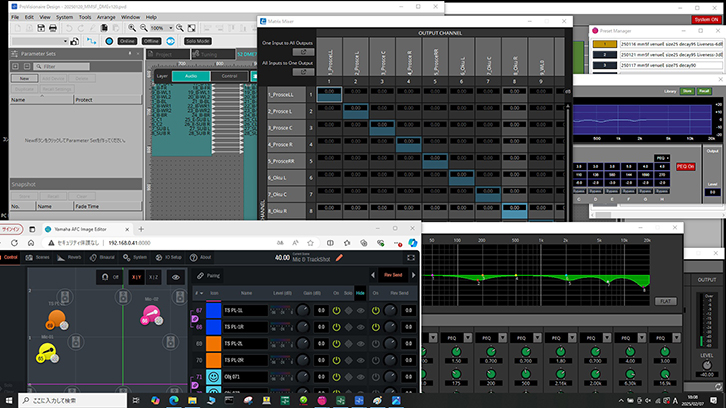Click the pencil edit icon beside Mic 0 TrackShot

(x=339, y=257)
